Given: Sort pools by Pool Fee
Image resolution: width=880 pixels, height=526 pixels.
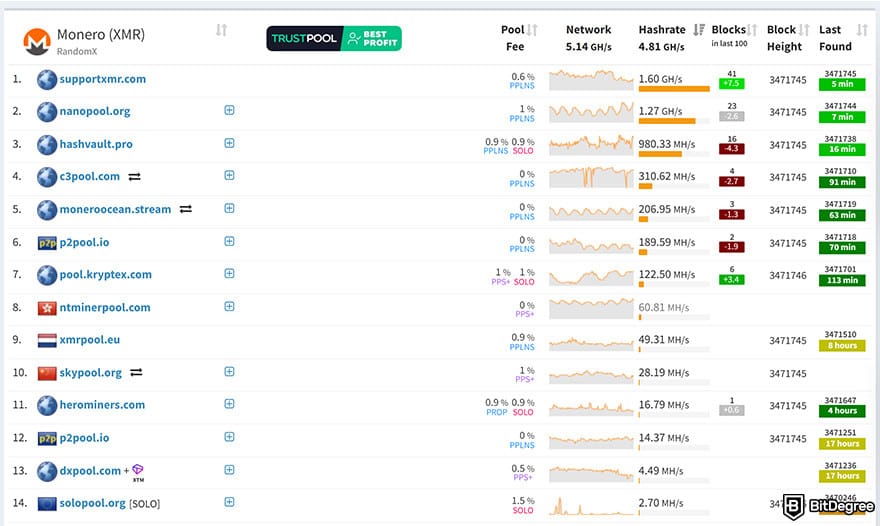Looking at the screenshot, I should pyautogui.click(x=532, y=30).
